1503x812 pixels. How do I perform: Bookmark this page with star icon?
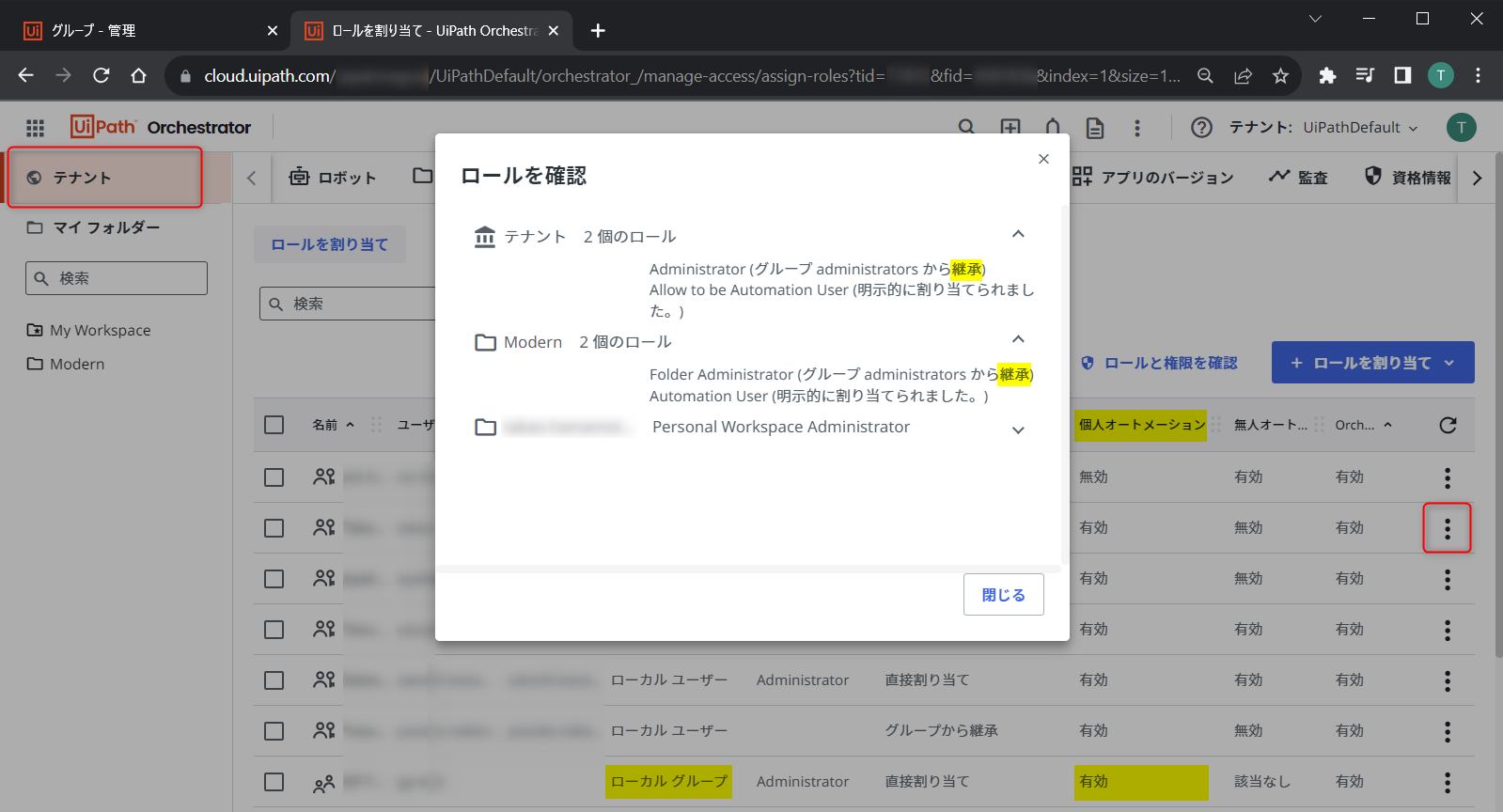pyautogui.click(x=1280, y=76)
